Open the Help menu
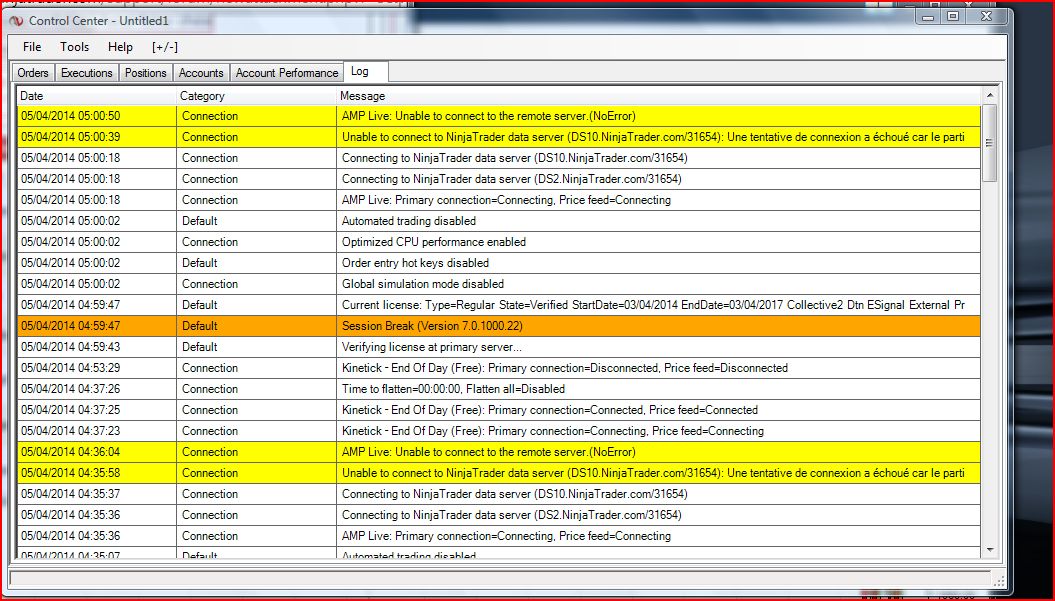 click(120, 46)
